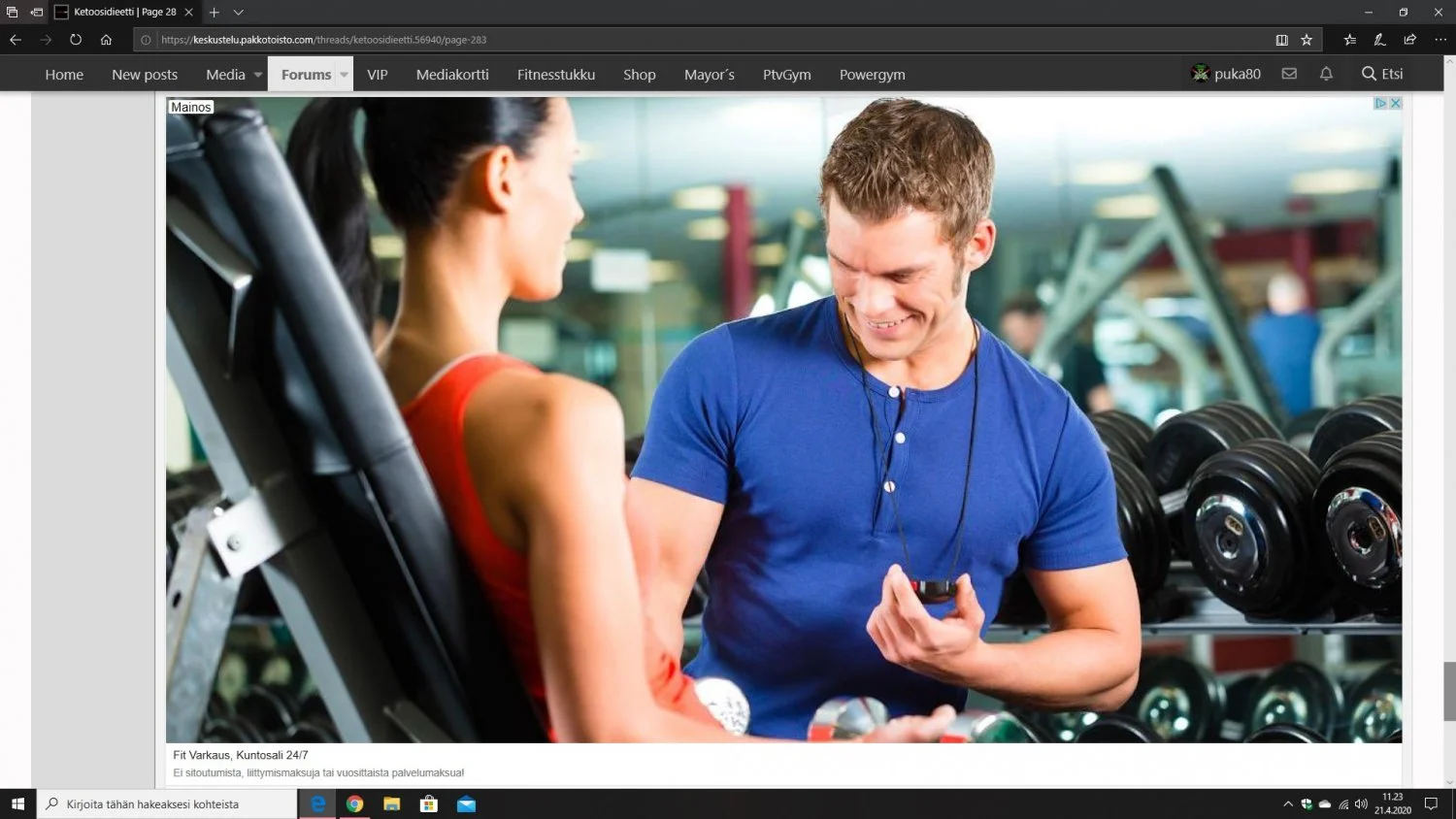
Task: Click the Windows taskbar search field
Action: (x=167, y=804)
